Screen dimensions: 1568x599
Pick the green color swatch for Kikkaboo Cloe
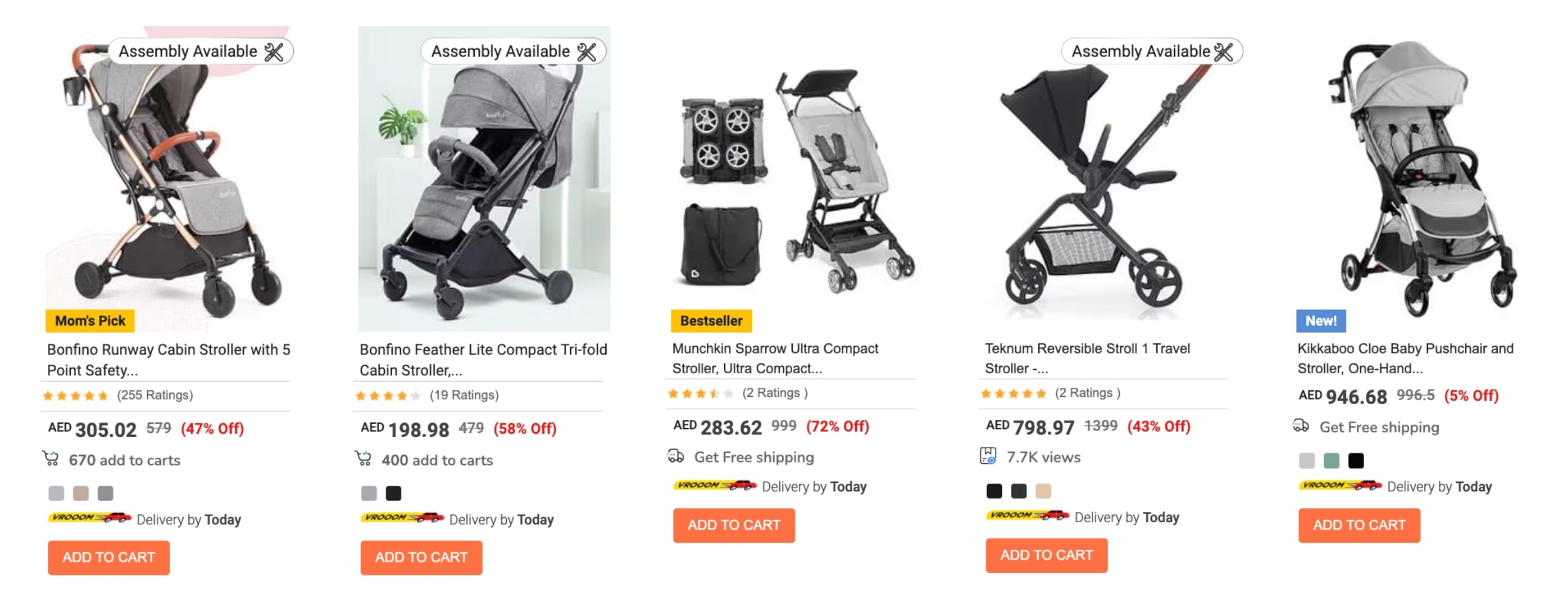pos(1331,461)
